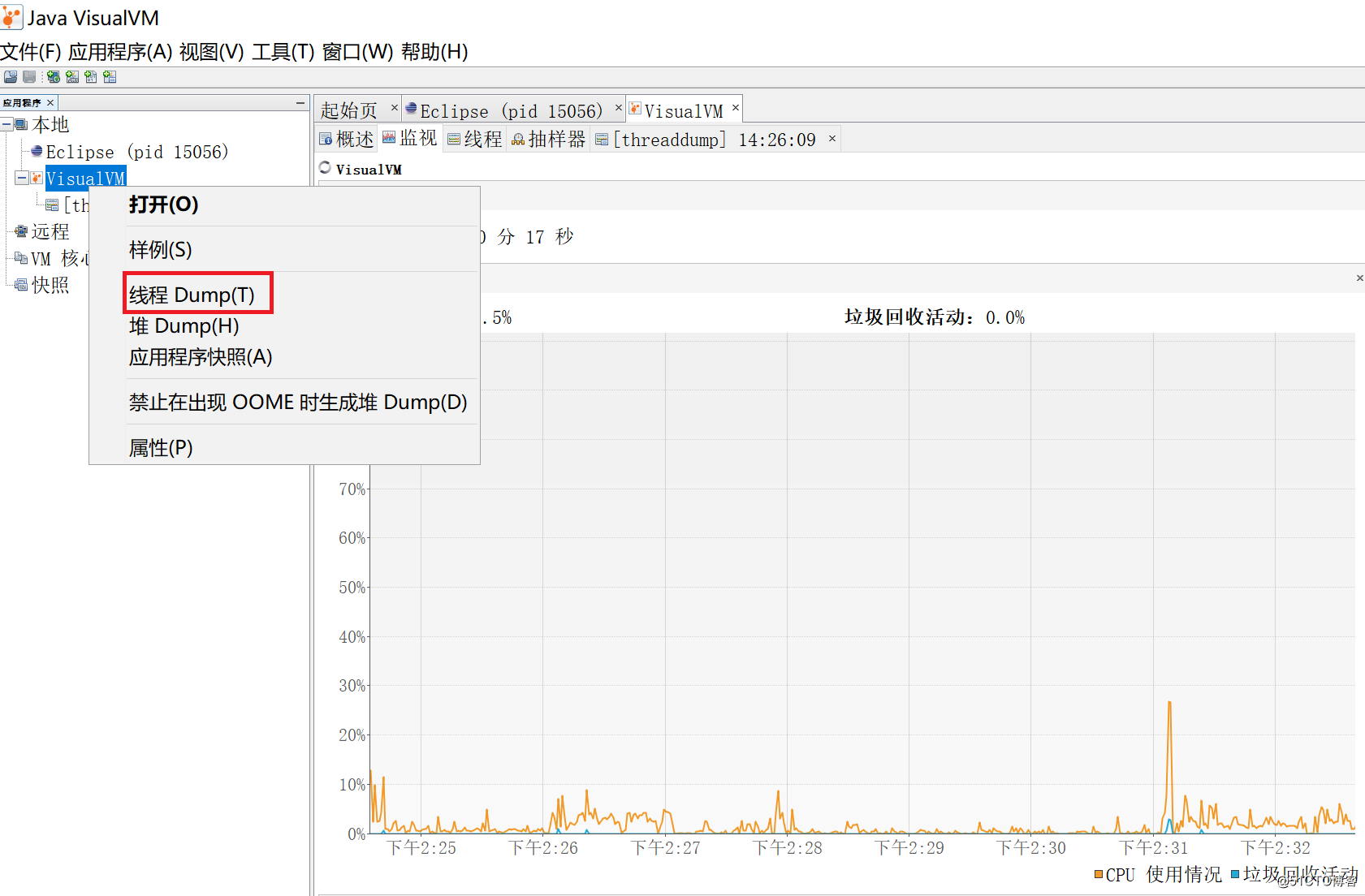Click the computer icon beside 本地
Viewport: 1365px width, 896px height.
click(22, 124)
